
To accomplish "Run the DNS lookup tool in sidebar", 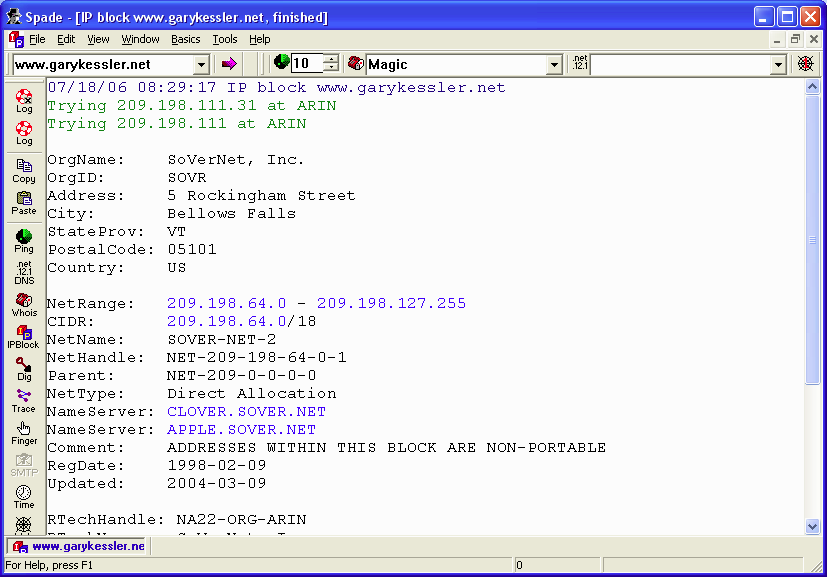I will [24, 273].
